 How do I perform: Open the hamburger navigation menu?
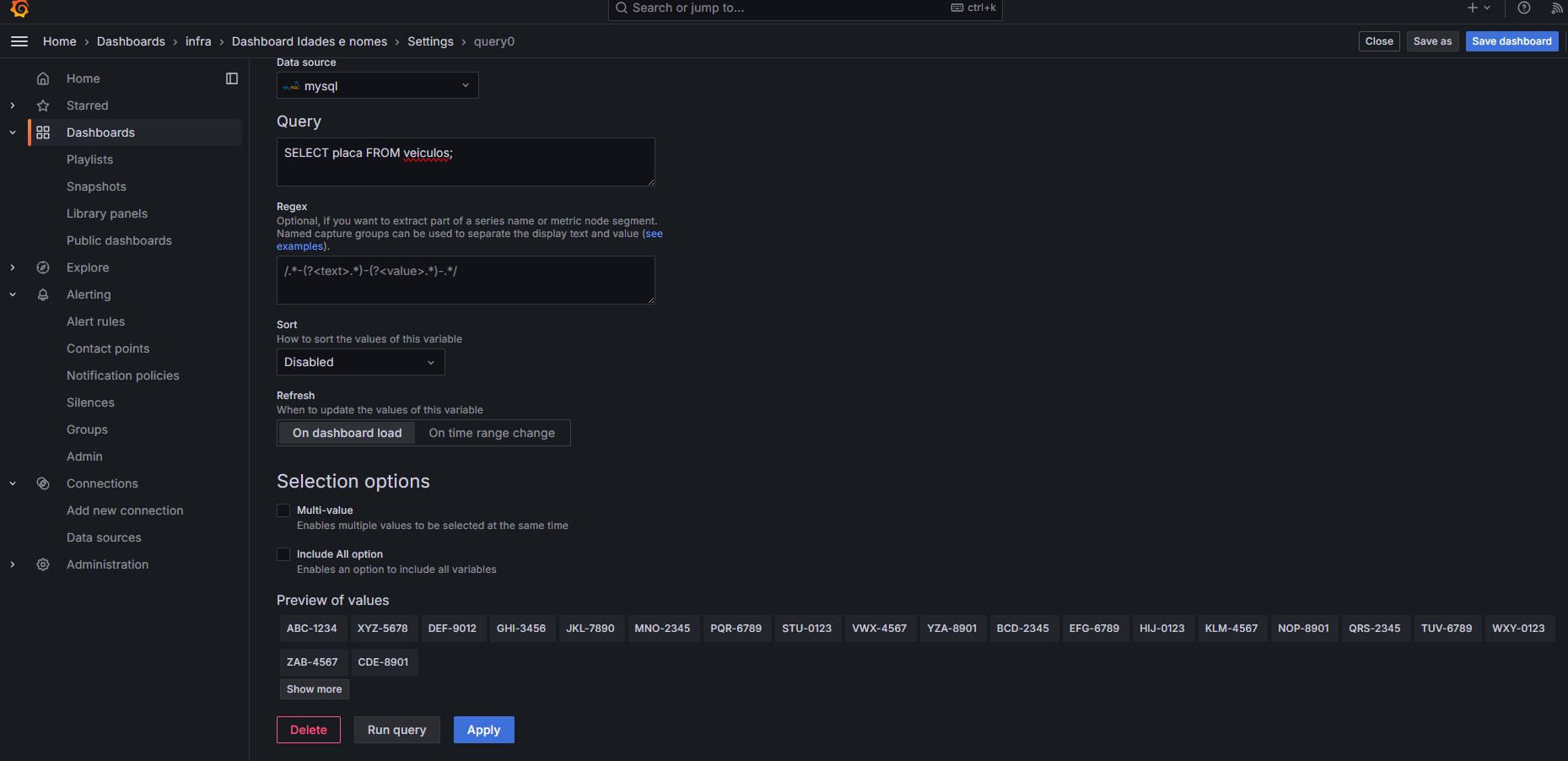[19, 41]
